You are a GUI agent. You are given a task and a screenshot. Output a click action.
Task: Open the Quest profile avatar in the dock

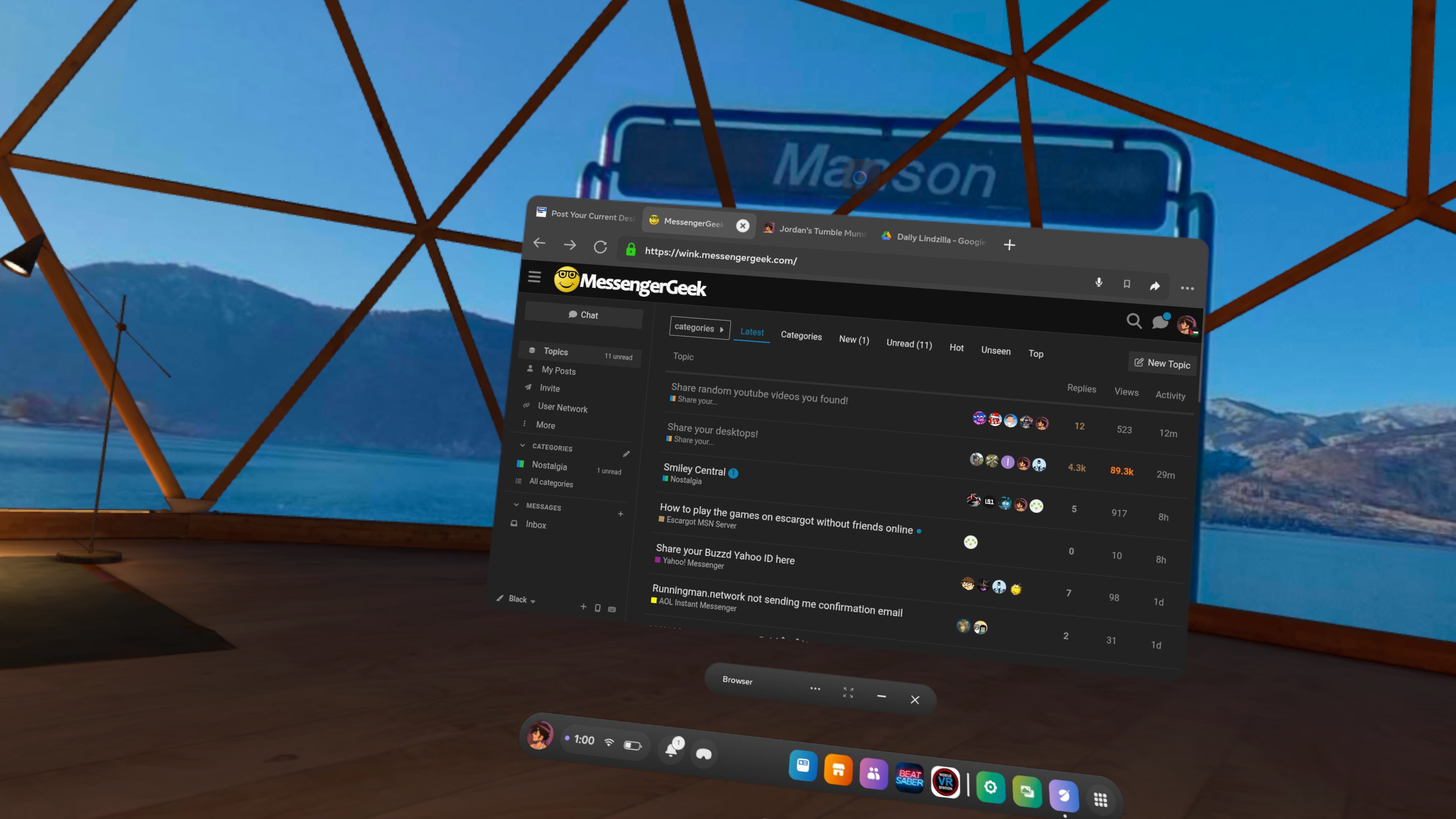coord(540,735)
